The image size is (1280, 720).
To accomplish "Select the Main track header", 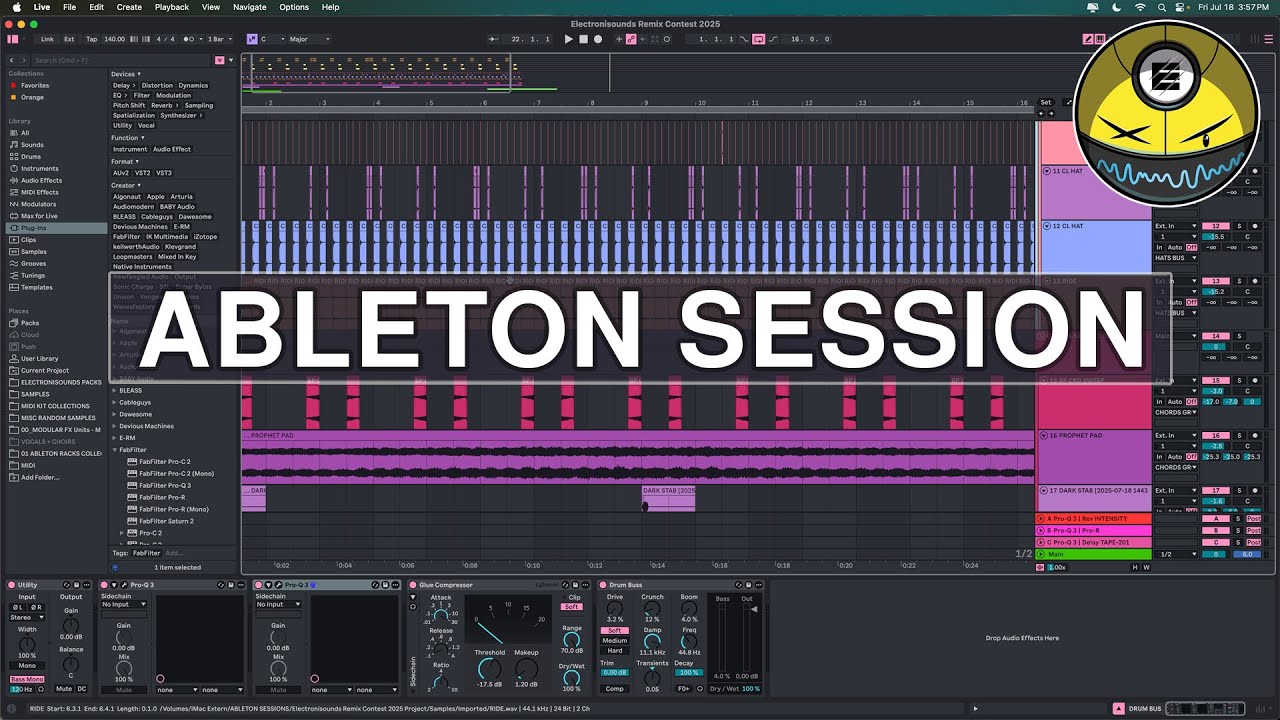I will coord(1094,554).
